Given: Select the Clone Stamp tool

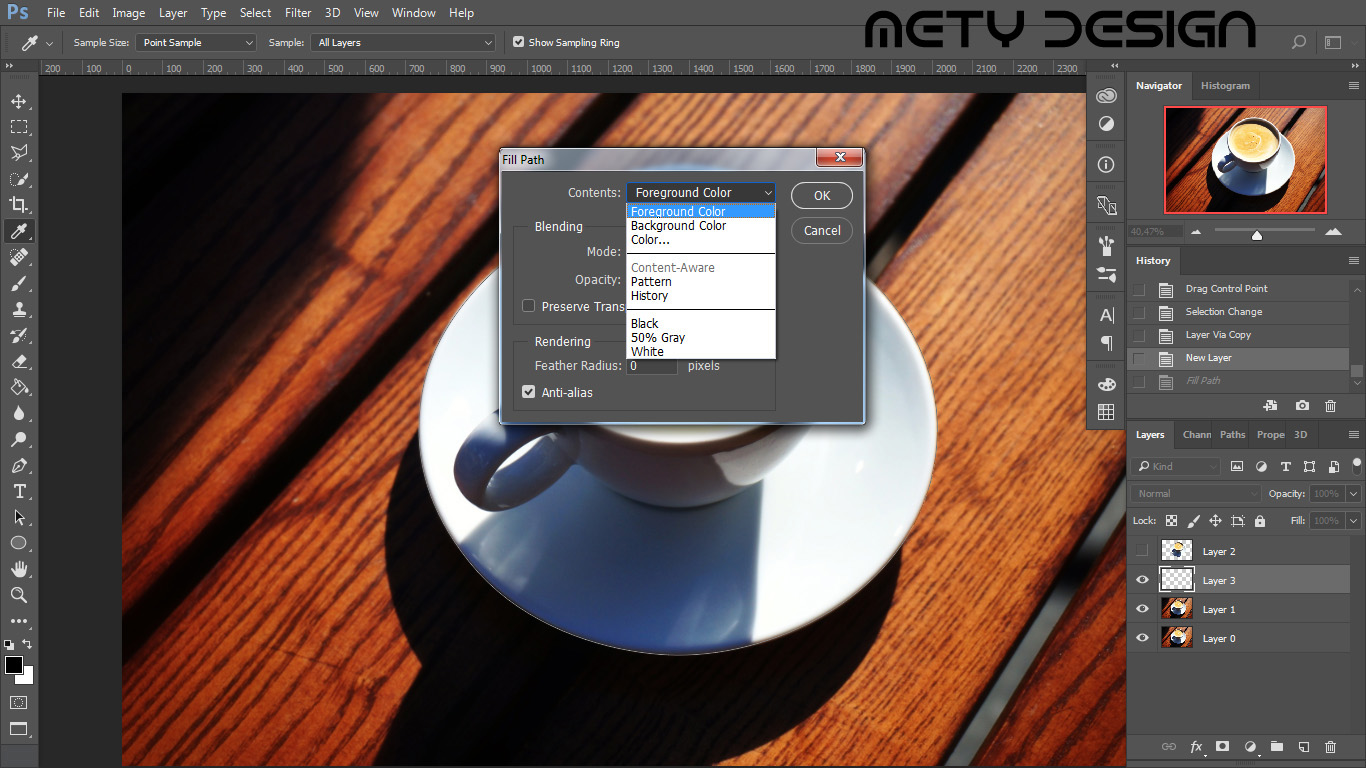Looking at the screenshot, I should click(18, 309).
